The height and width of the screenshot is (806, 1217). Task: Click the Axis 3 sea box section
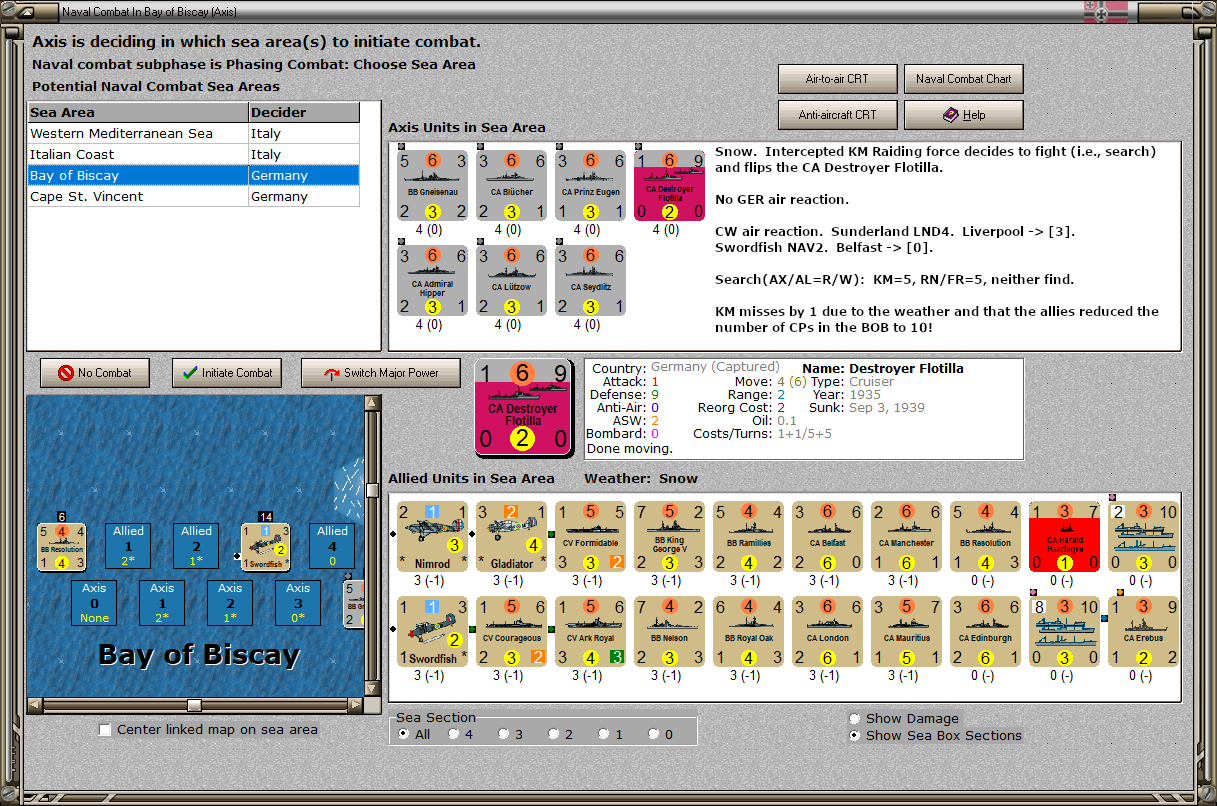tap(298, 603)
